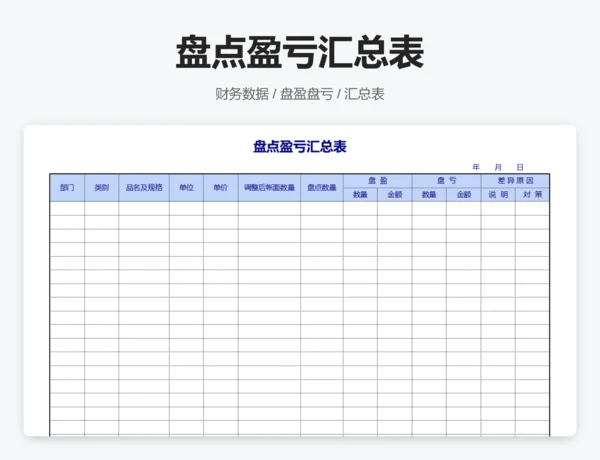Click the 年 date label
This screenshot has width=600, height=460.
(476, 167)
